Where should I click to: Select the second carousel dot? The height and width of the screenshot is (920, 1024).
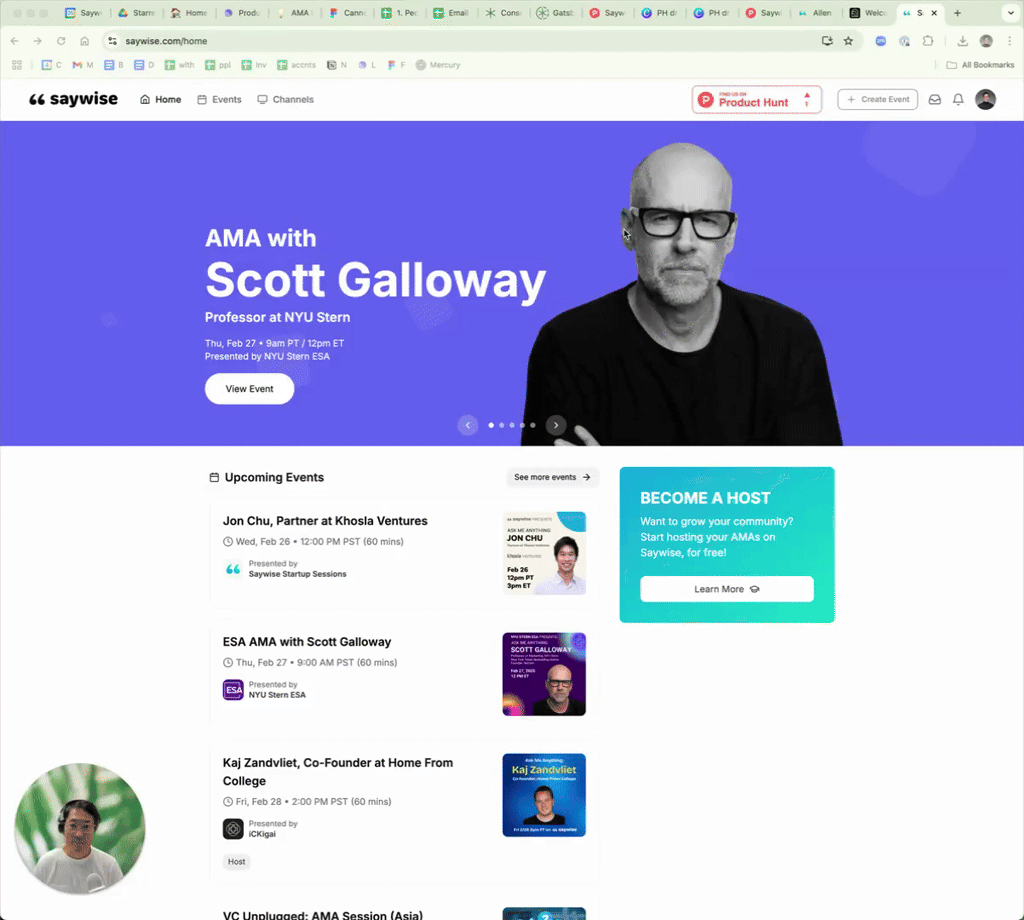tap(502, 425)
